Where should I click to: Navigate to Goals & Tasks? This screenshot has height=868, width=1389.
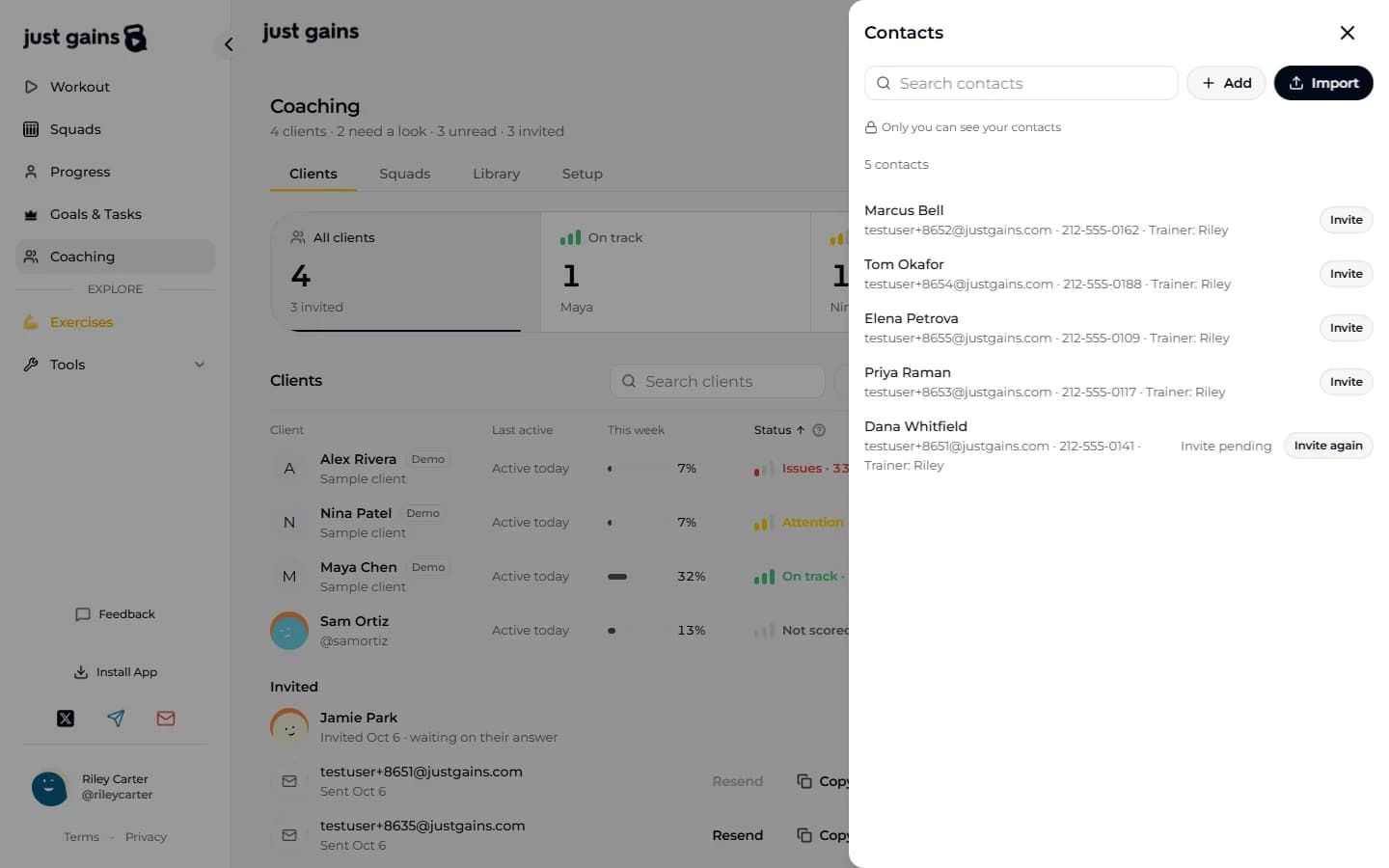(115, 214)
